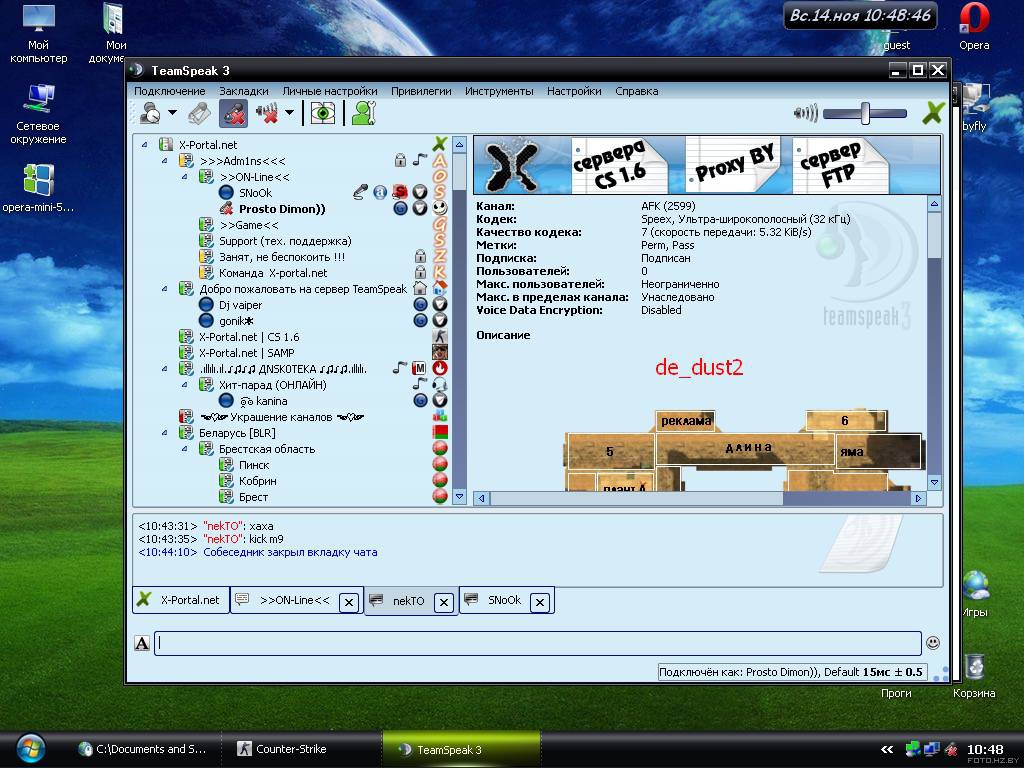
Task: Click microphone icon on SNoOk row
Action: coord(360,192)
